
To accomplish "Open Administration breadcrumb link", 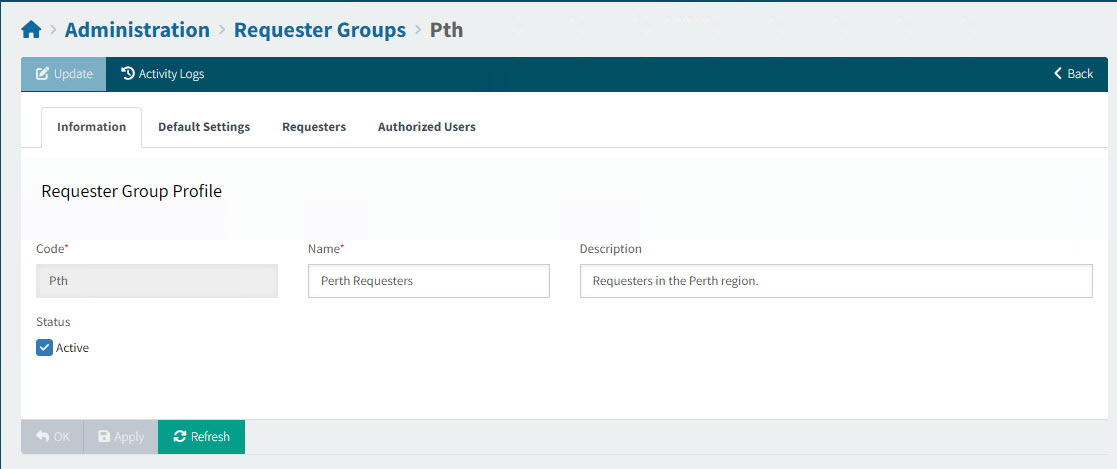I will 137,30.
